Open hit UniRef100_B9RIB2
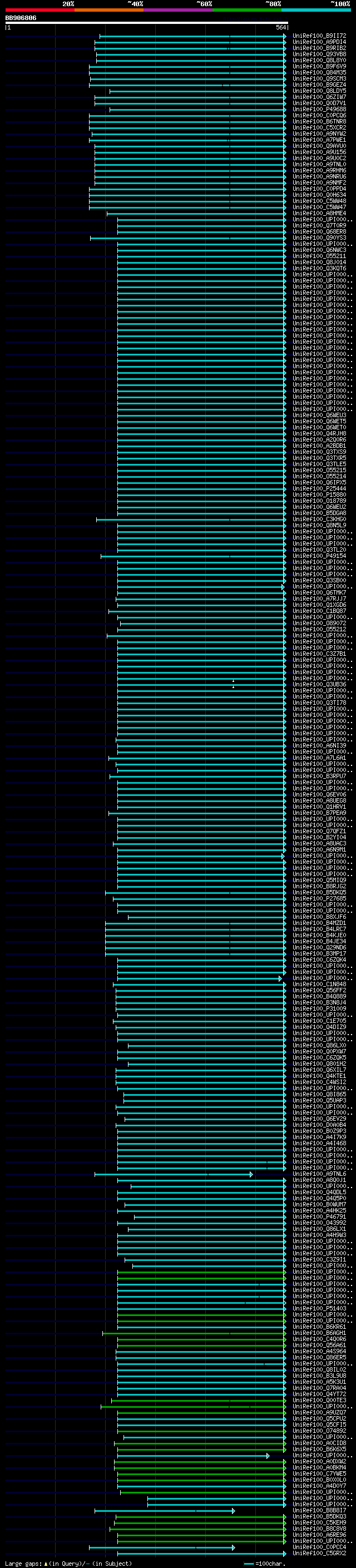Image resolution: width=356 pixels, height=1568 pixels. 319,48
